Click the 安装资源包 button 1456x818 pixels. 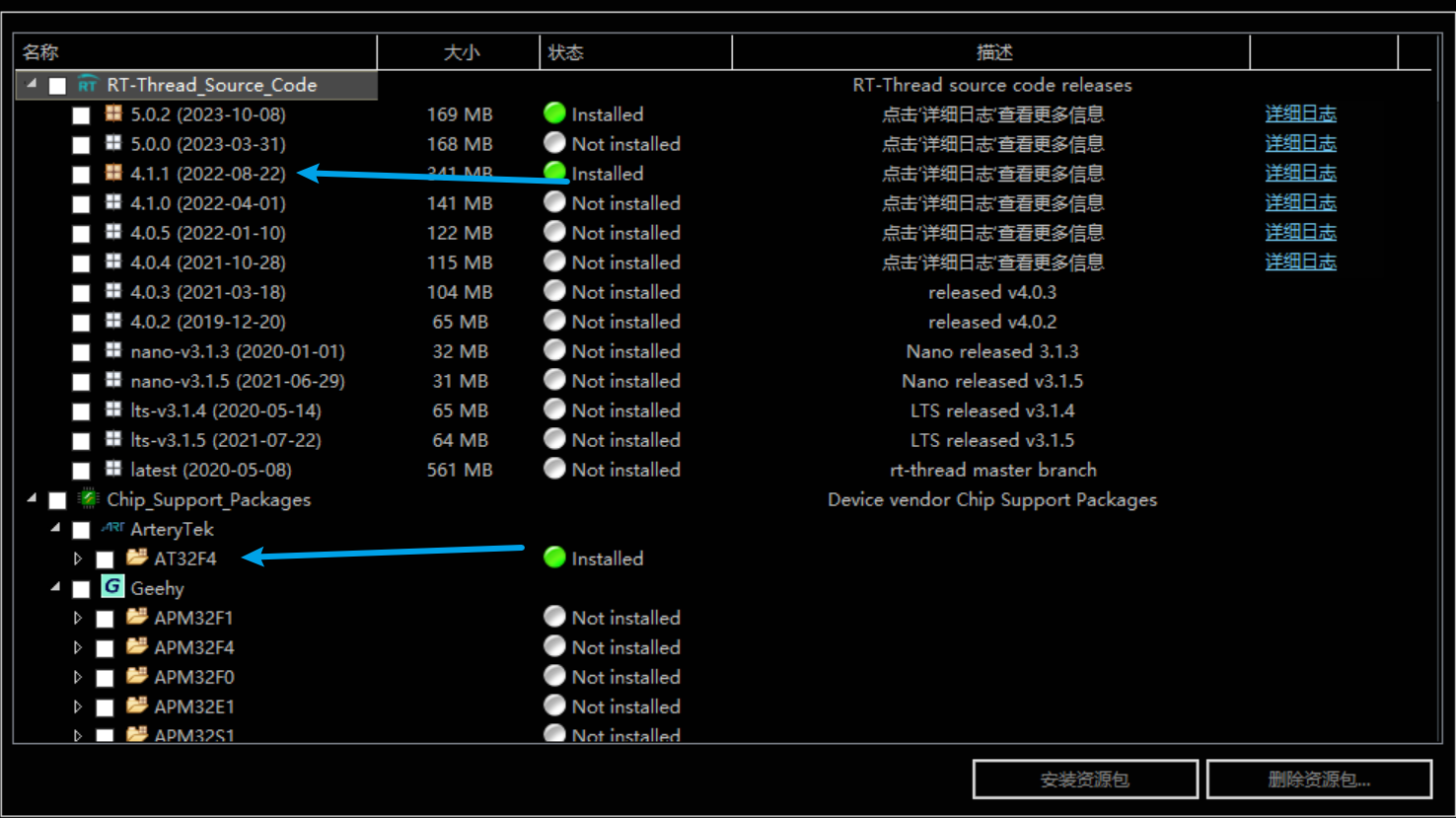pos(1085,780)
